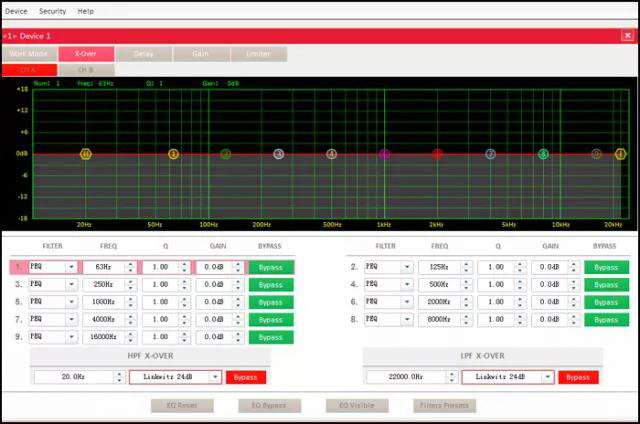Open LPF X-Over slope type dropdown
640x424 pixels.
547,377
